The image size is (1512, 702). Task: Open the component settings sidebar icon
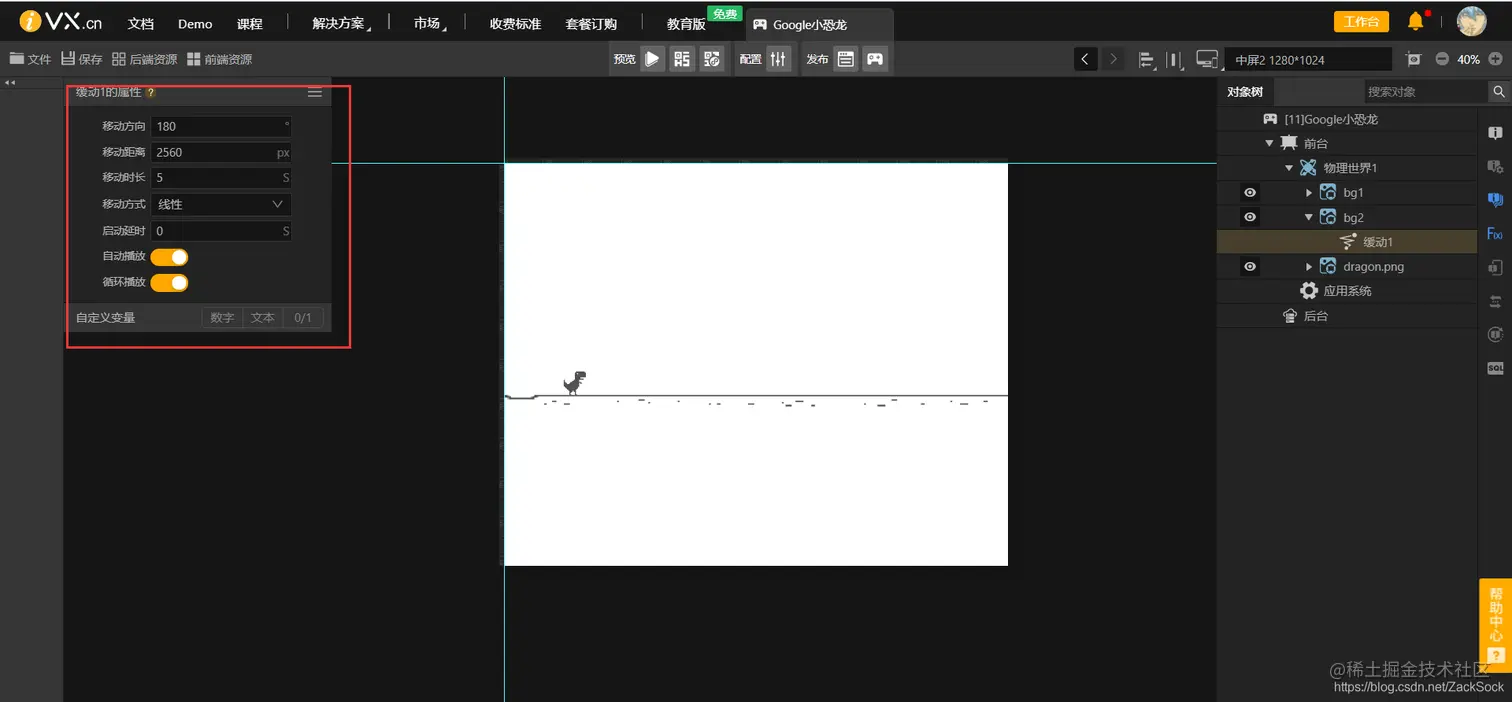[x=1495, y=166]
